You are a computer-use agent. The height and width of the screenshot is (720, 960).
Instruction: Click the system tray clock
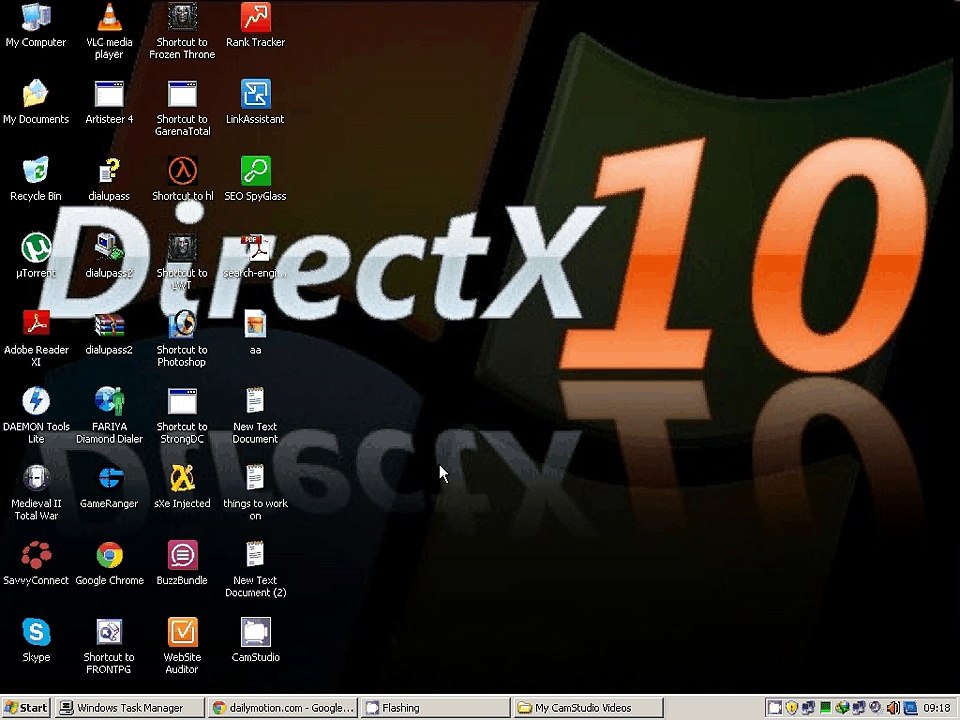pos(937,708)
